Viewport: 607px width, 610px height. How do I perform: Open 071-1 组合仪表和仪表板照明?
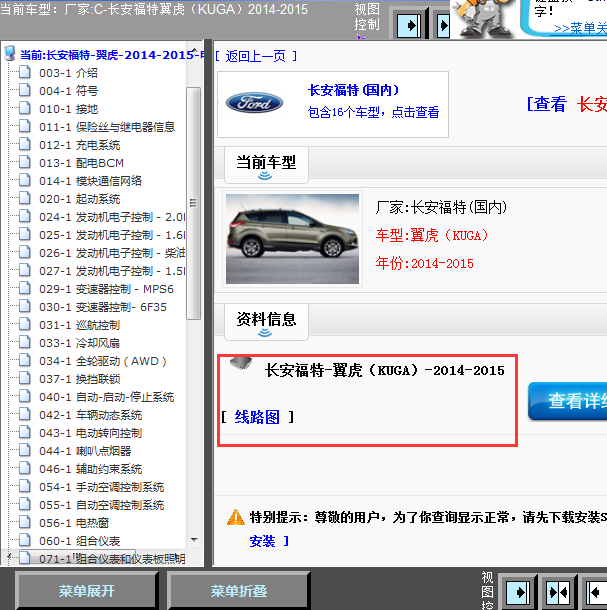(112, 559)
